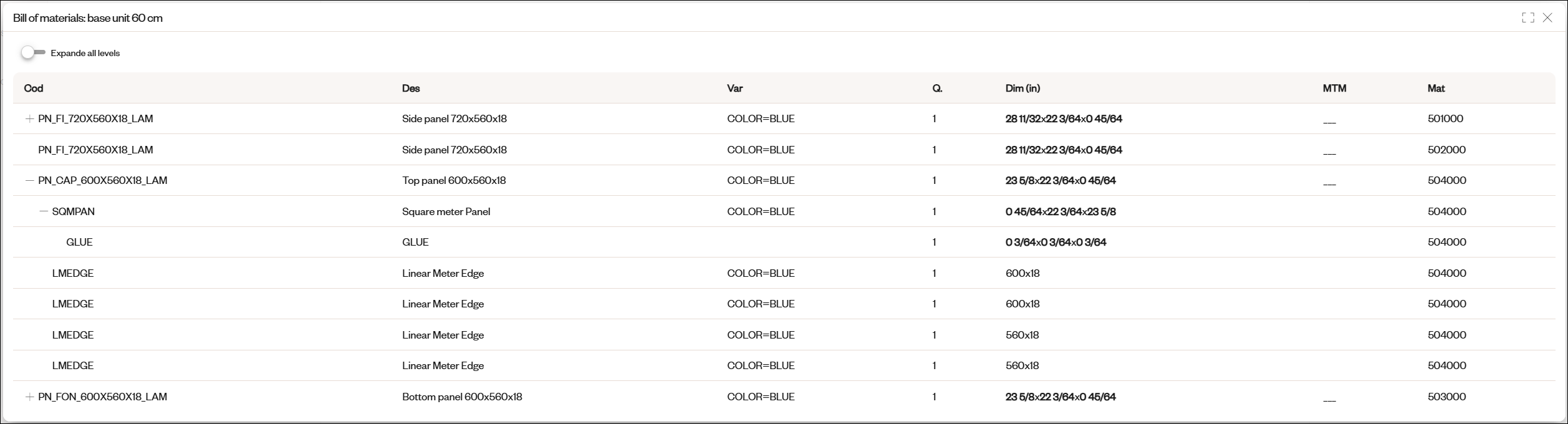
Task: Click the Des column header
Action: coord(411,88)
